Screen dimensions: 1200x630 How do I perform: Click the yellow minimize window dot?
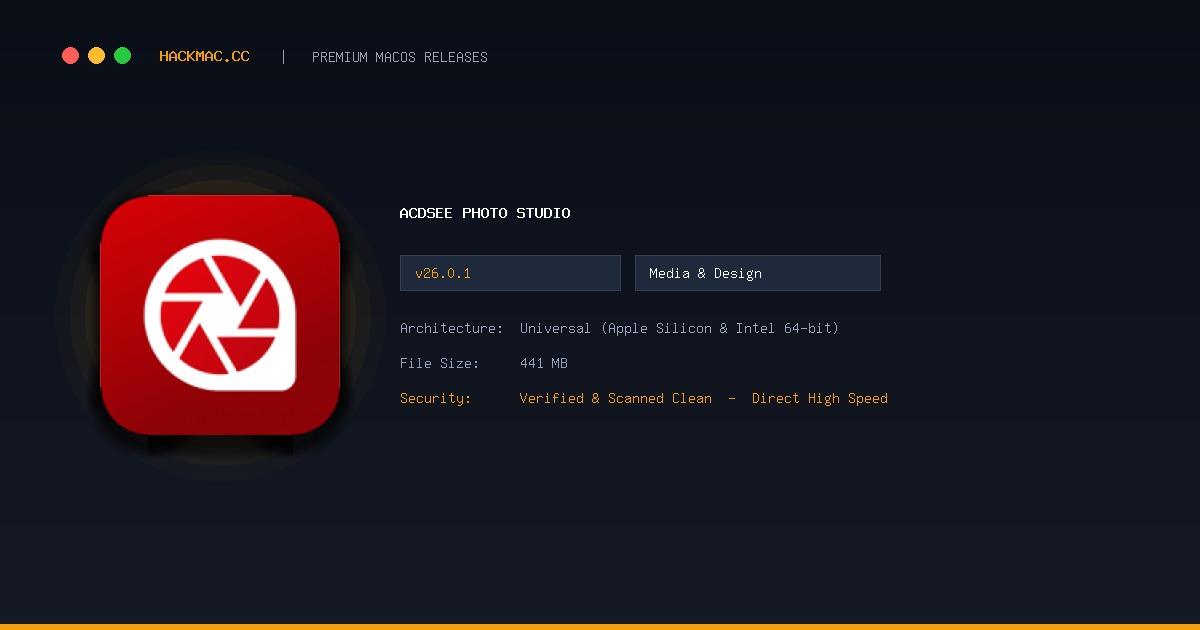pos(96,56)
